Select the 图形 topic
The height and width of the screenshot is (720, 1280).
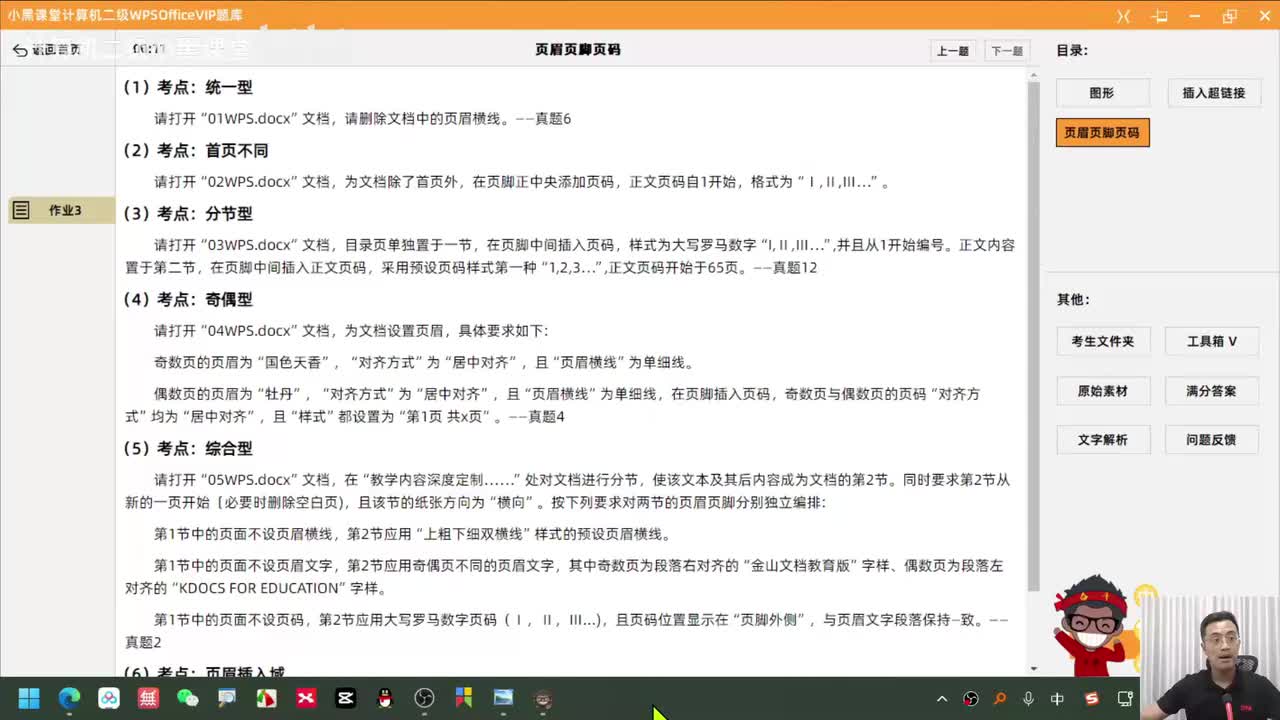1101,93
